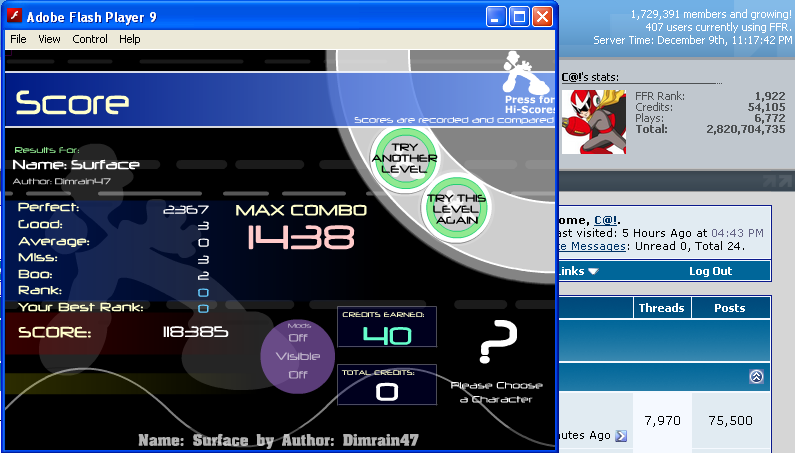Click the Try Another Level circle button
The width and height of the screenshot is (795, 453).
click(400, 156)
